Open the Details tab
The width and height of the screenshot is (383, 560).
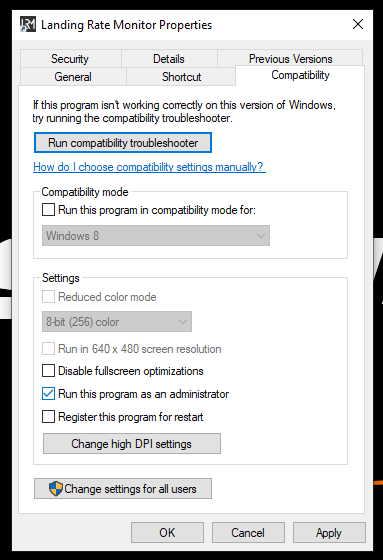click(x=169, y=59)
